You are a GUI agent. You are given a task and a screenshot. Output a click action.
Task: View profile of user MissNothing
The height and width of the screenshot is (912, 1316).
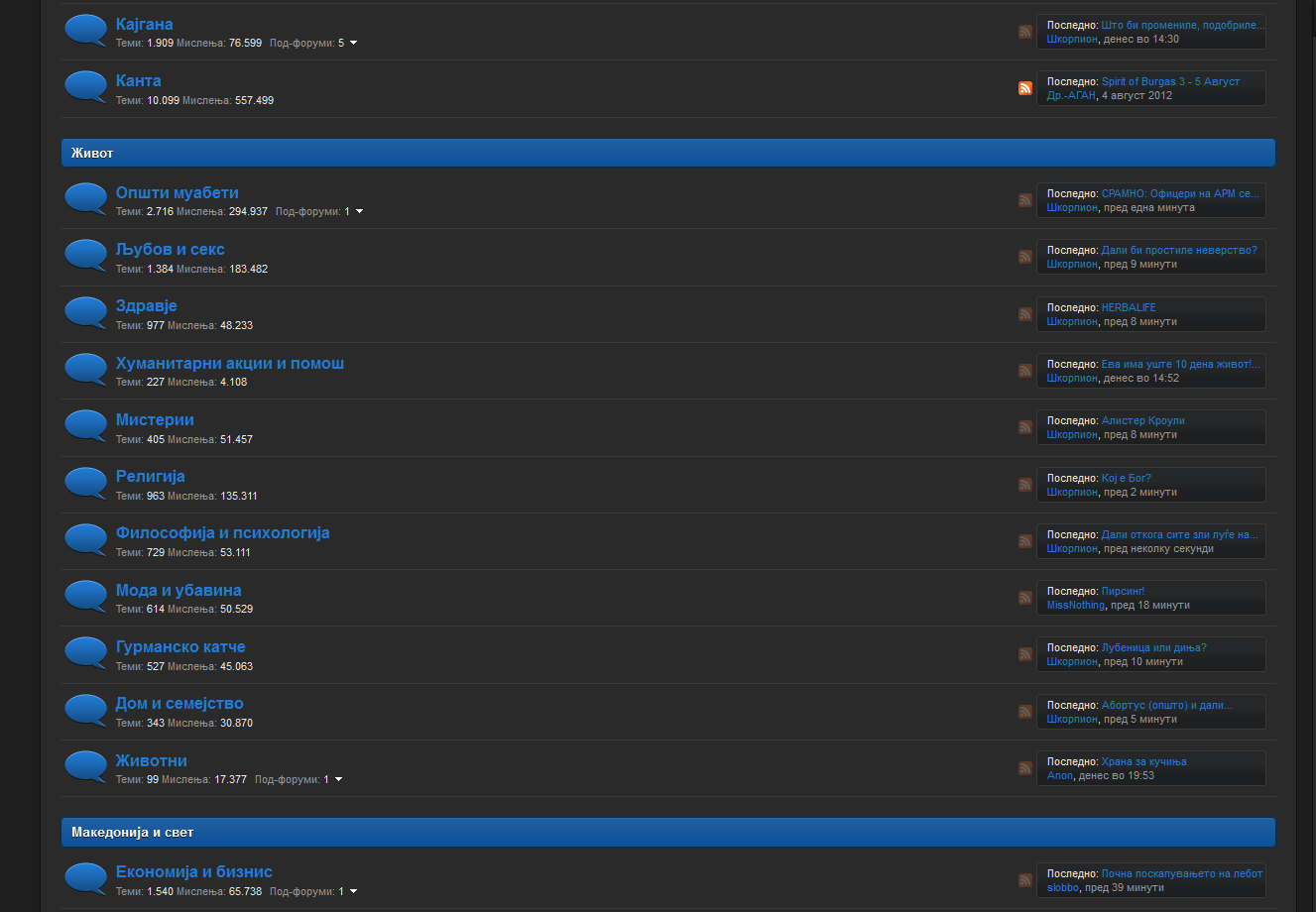(1076, 605)
